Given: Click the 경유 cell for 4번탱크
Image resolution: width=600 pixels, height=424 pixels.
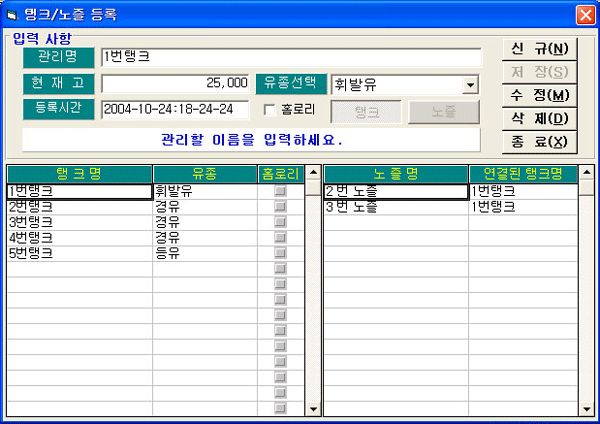Looking at the screenshot, I should (205, 238).
